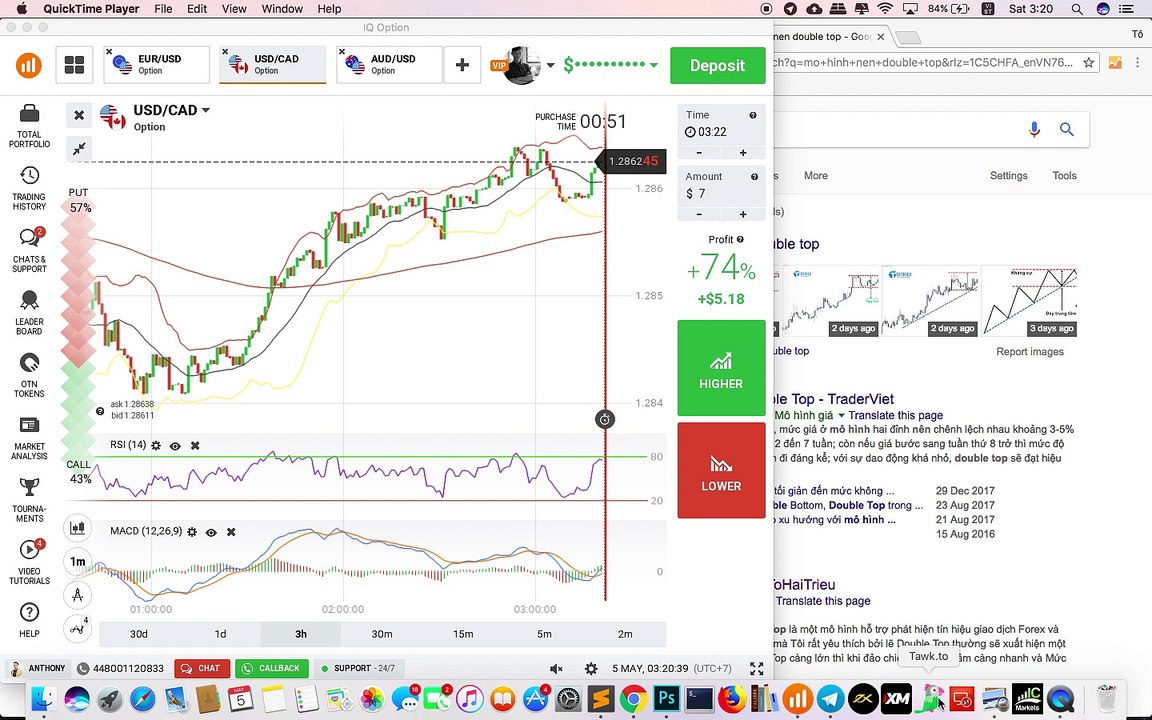Viewport: 1152px width, 720px height.
Task: Click the expiration stopwatch marker on chart
Action: point(605,419)
